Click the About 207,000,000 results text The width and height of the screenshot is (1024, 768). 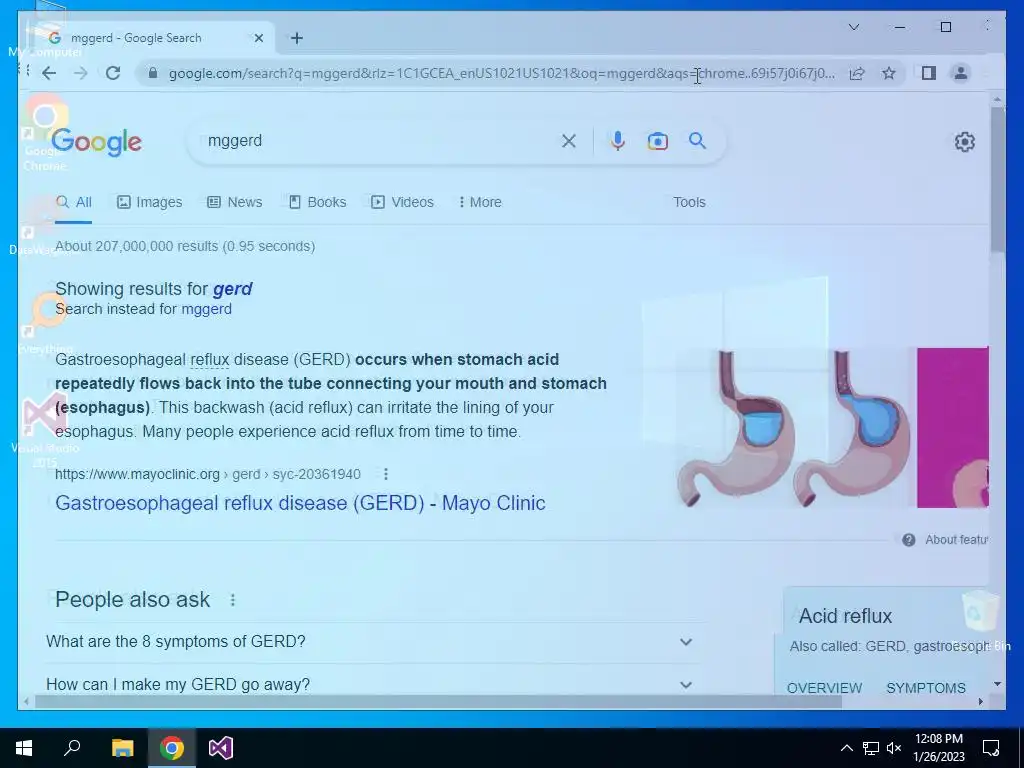185,246
